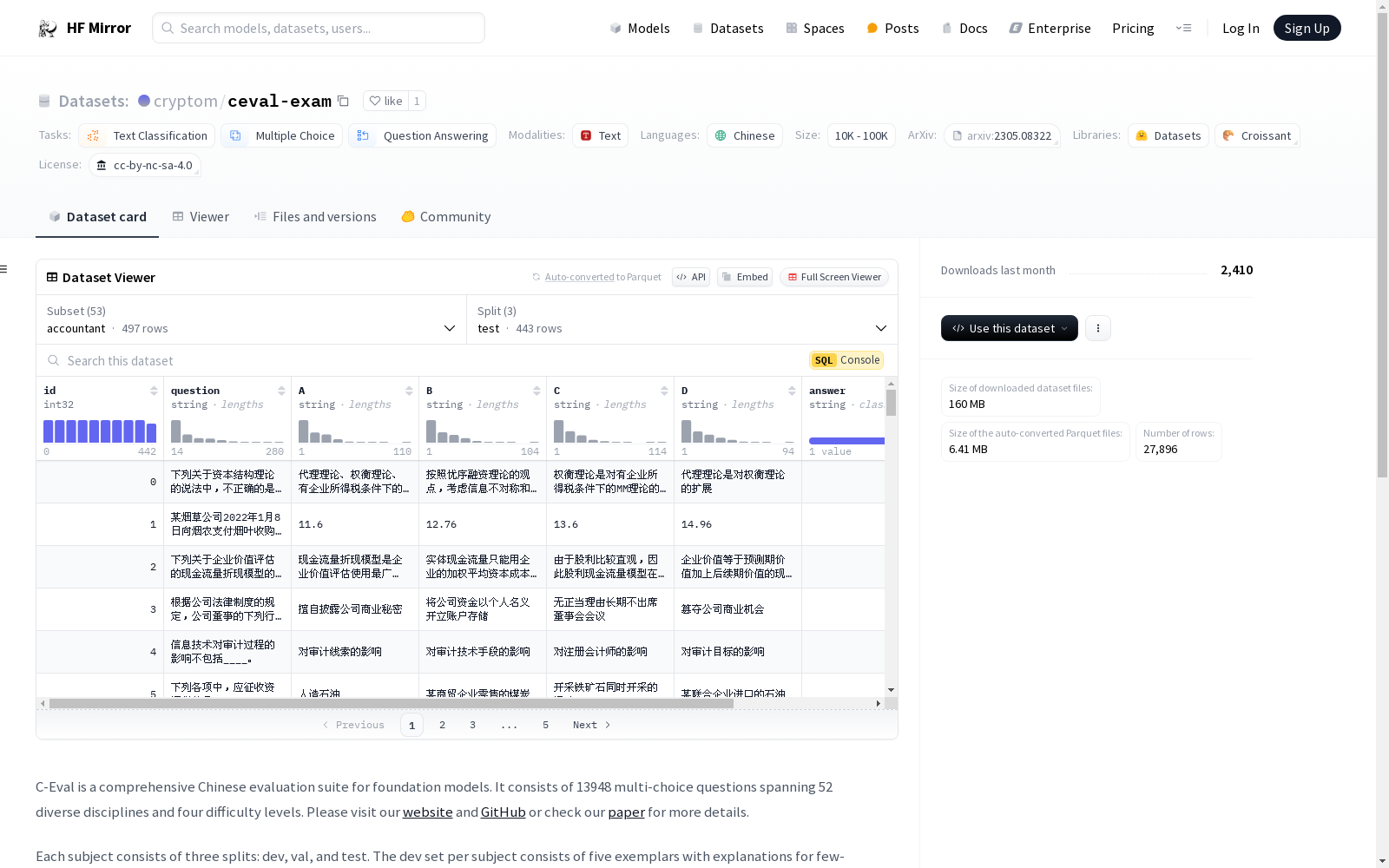The width and height of the screenshot is (1389, 868).
Task: Click the table horizontal scrollbar
Action: [391, 703]
